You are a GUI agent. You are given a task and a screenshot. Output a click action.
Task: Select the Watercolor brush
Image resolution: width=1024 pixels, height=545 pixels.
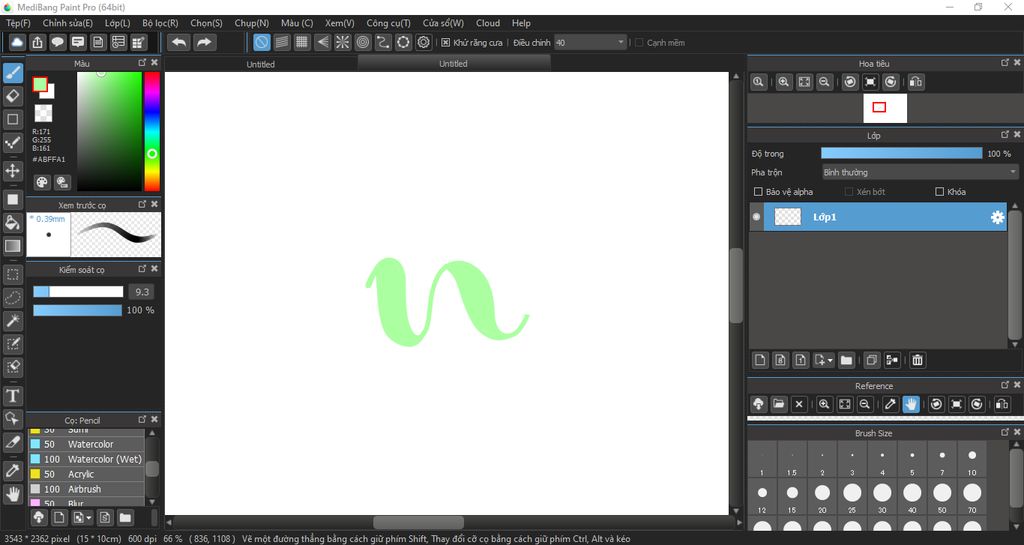click(86, 444)
